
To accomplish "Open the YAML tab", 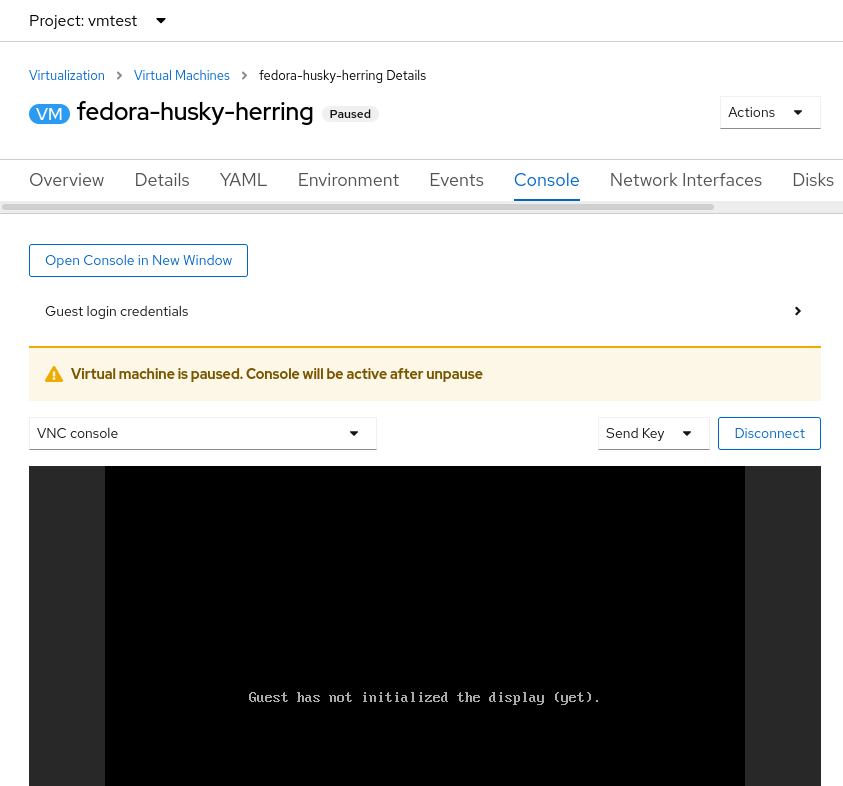I will tap(243, 180).
